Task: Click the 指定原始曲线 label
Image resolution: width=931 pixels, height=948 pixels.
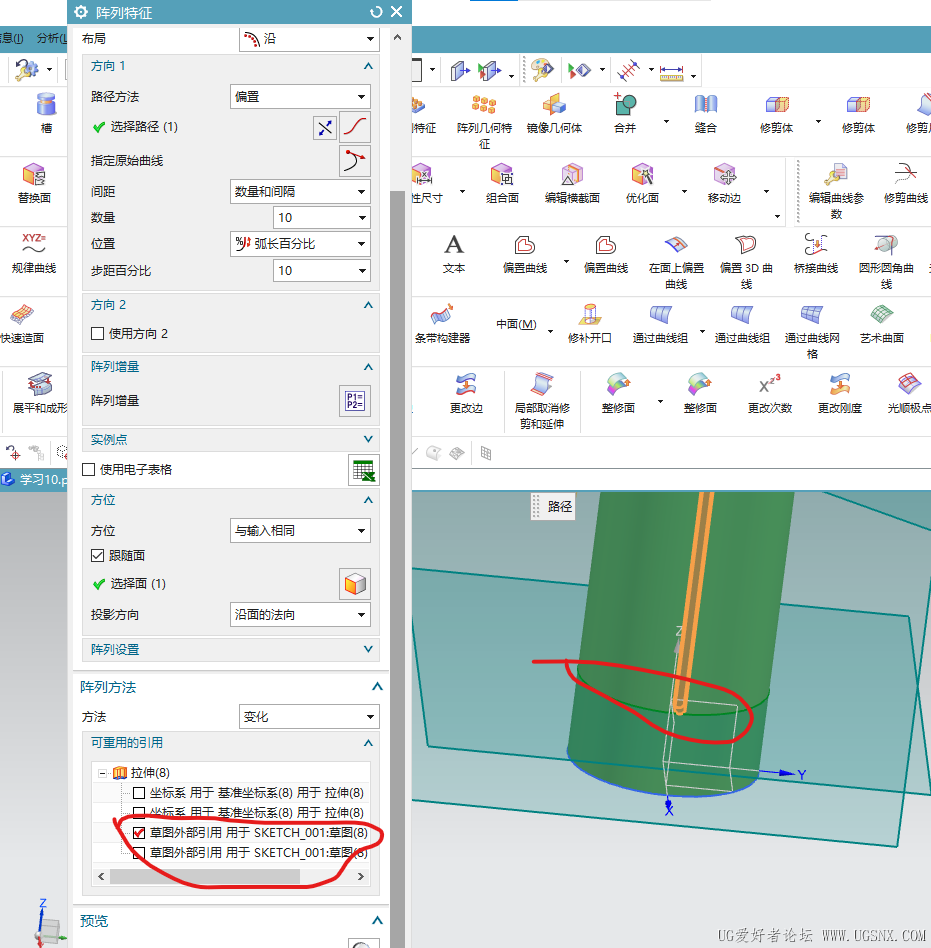Action: (126, 161)
